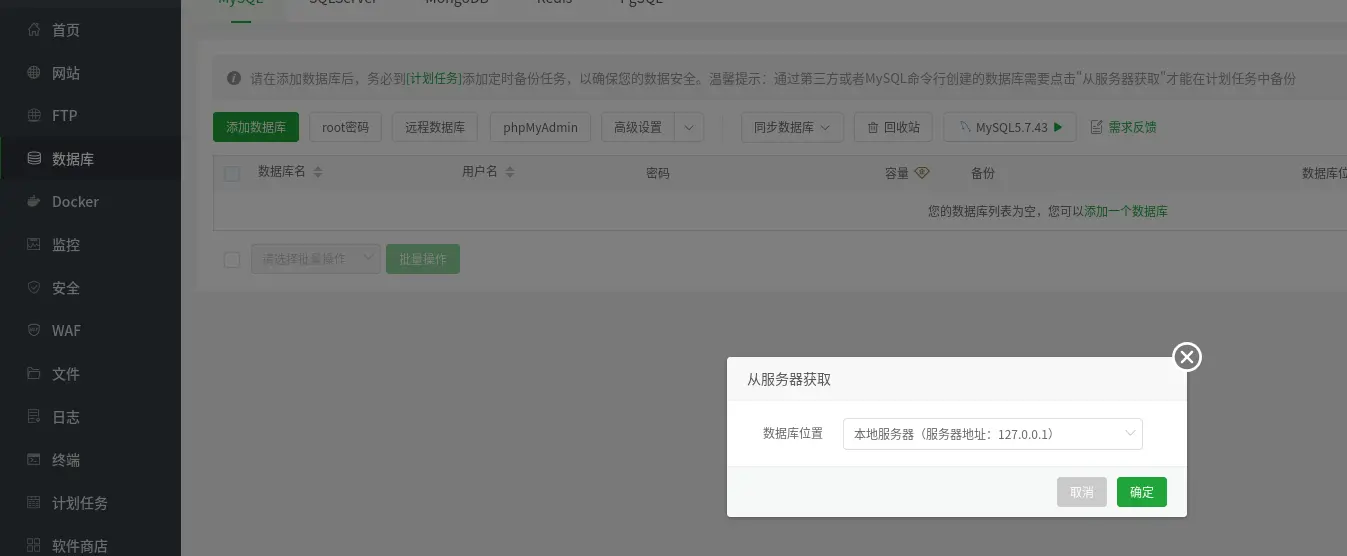Click the terminal icon for 终端
Screen dimensions: 1347x556
click(x=34, y=460)
